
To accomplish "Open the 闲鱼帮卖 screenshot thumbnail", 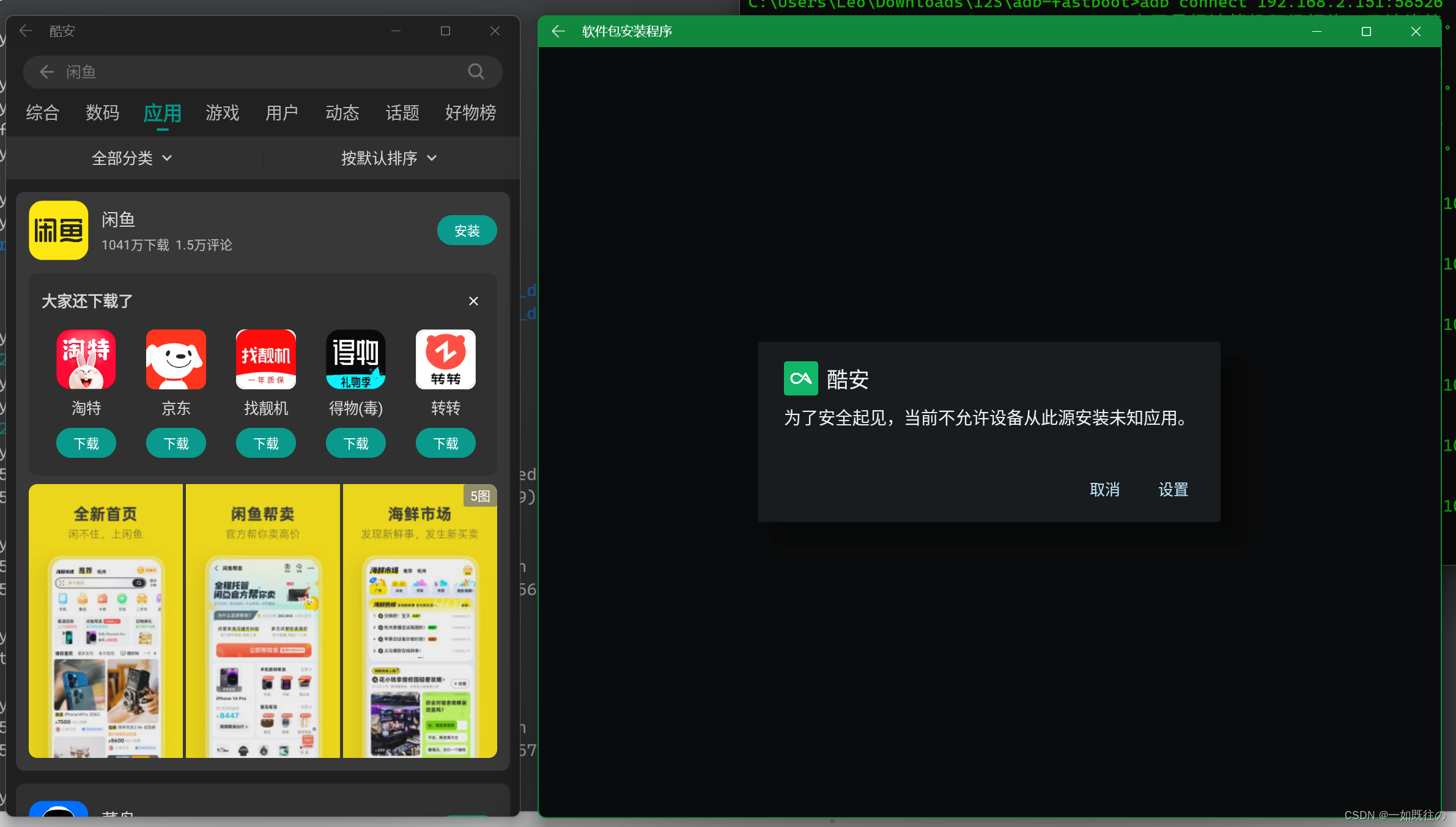I will (263, 621).
